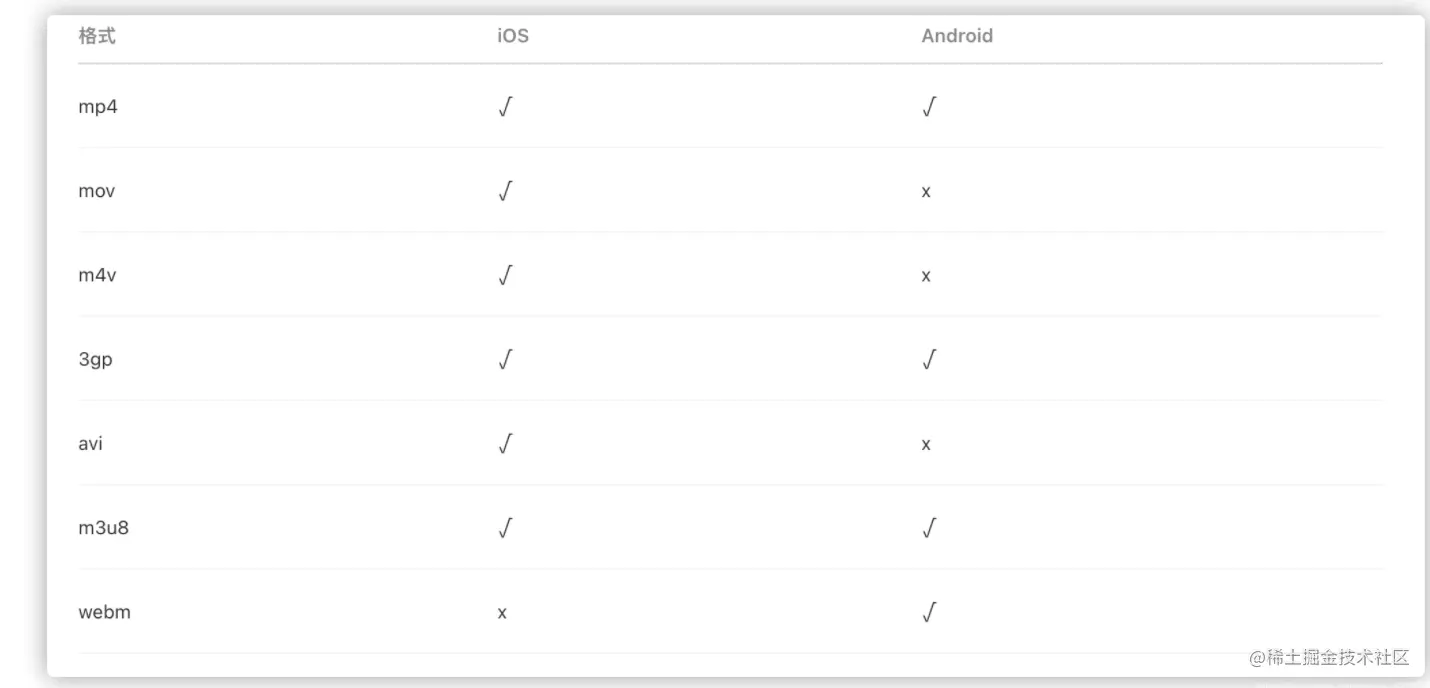The height and width of the screenshot is (688, 1430).
Task: Click the 格式 column header
Action: 97,36
